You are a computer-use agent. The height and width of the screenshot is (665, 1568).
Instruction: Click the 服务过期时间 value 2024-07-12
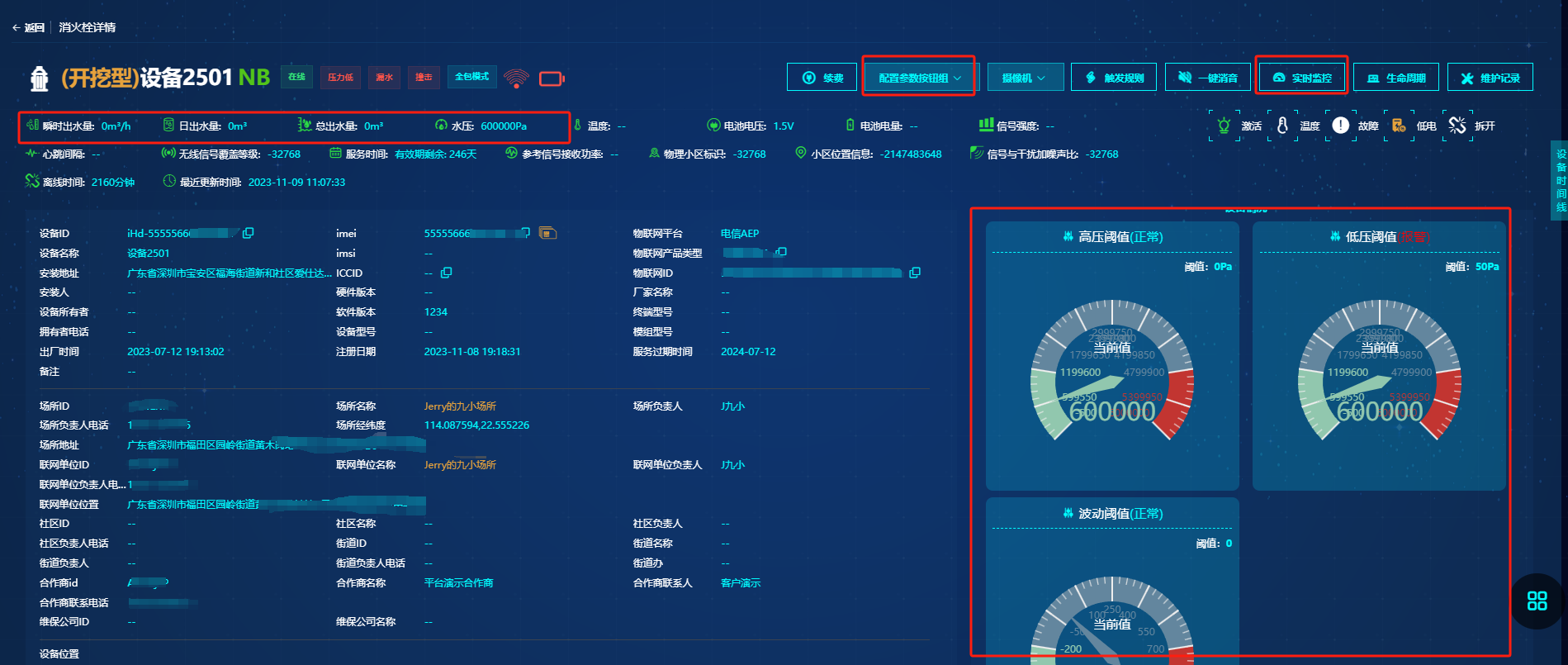click(748, 352)
